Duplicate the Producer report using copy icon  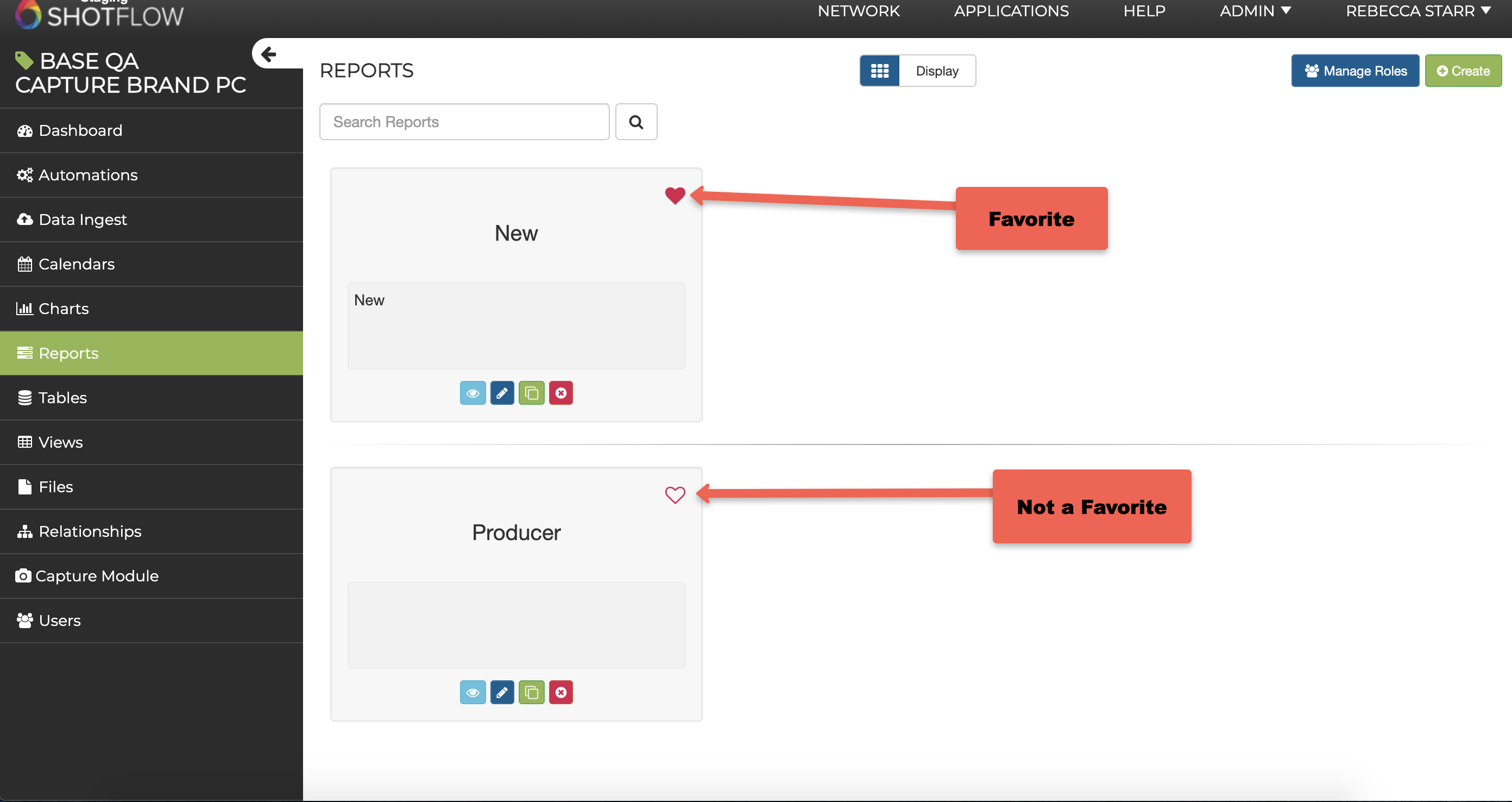pyautogui.click(x=531, y=692)
